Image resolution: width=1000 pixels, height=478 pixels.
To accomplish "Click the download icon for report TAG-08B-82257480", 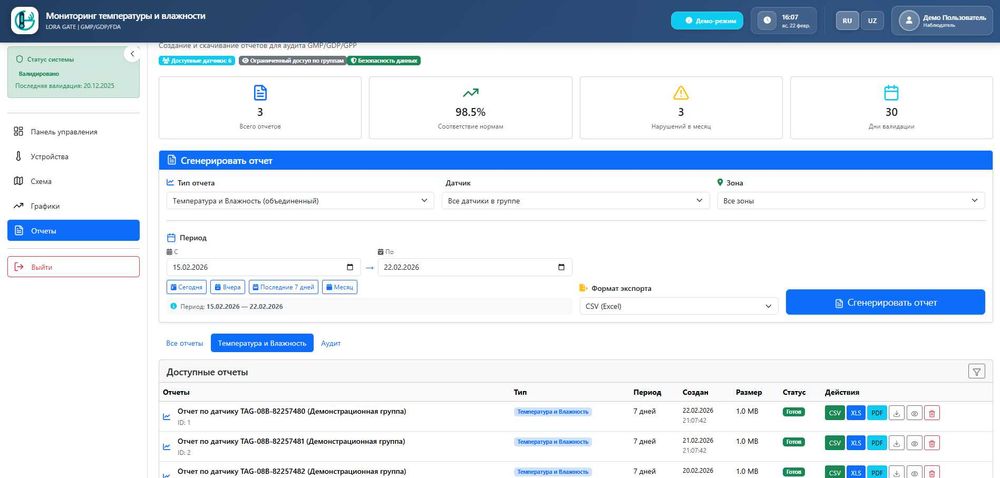I will (896, 413).
